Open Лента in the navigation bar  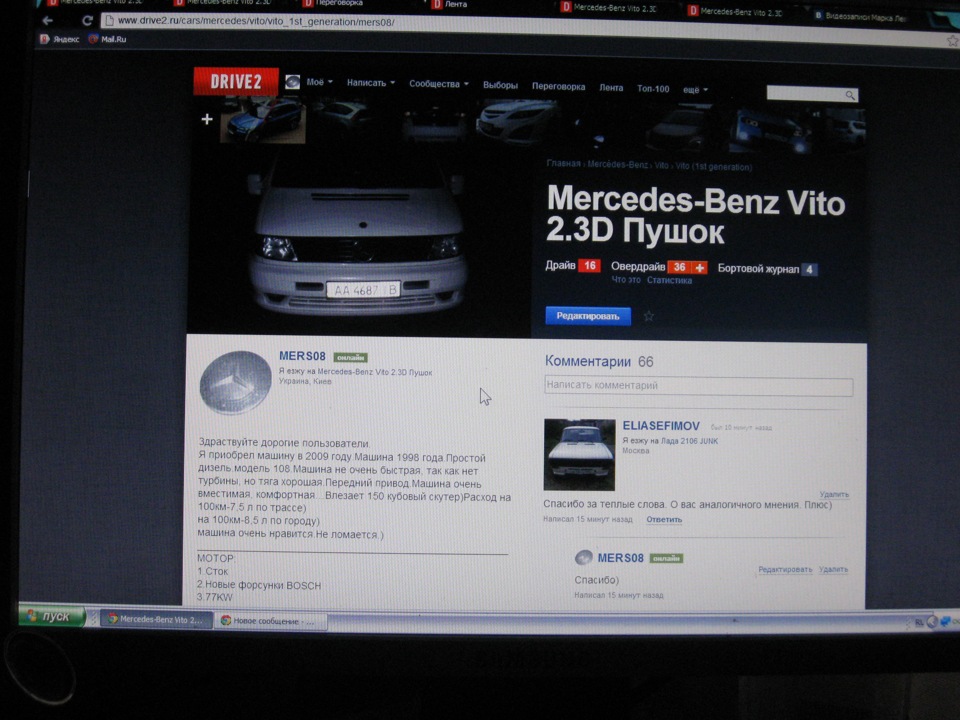click(611, 88)
